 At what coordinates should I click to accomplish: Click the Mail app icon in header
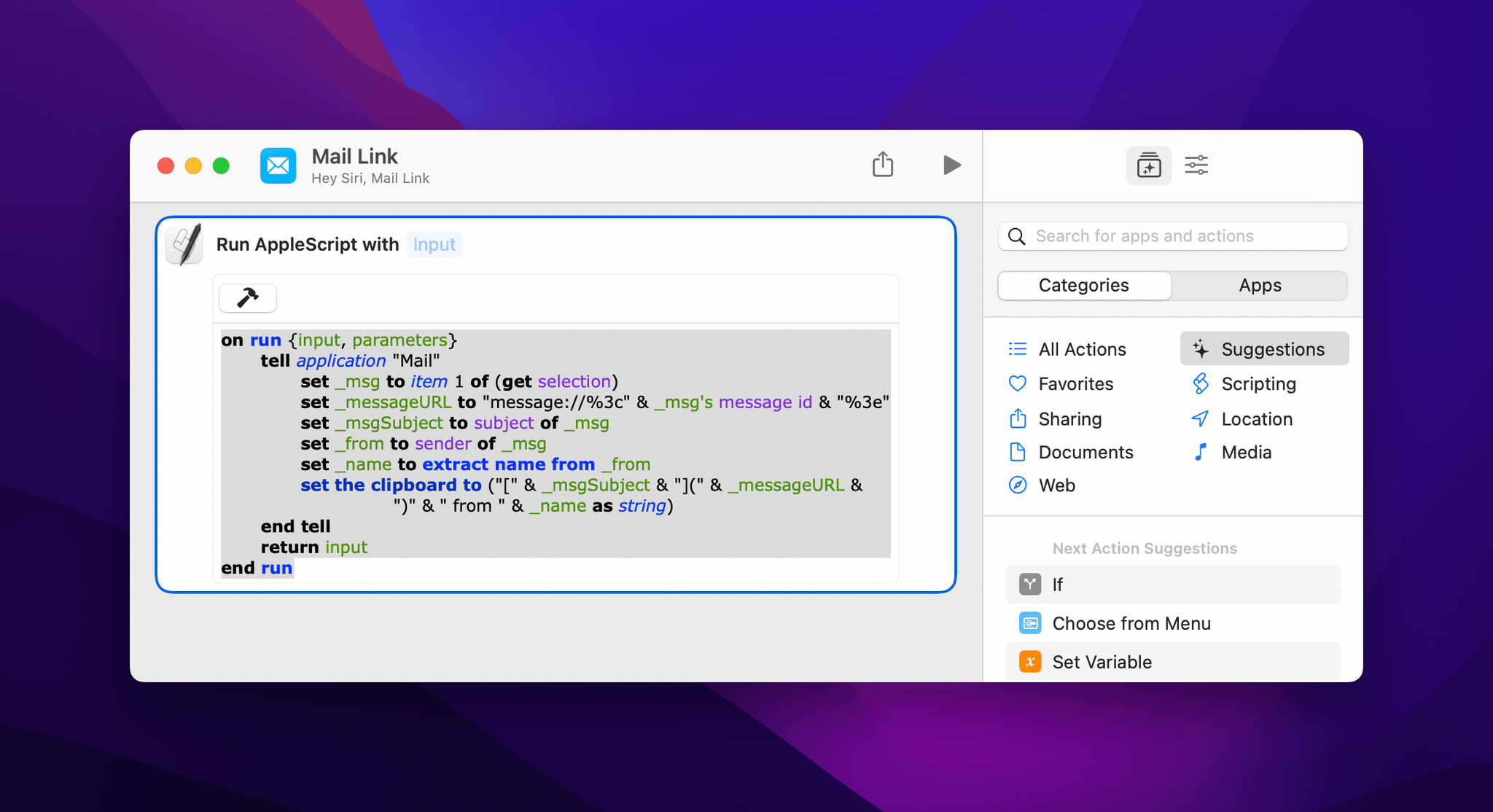[278, 164]
